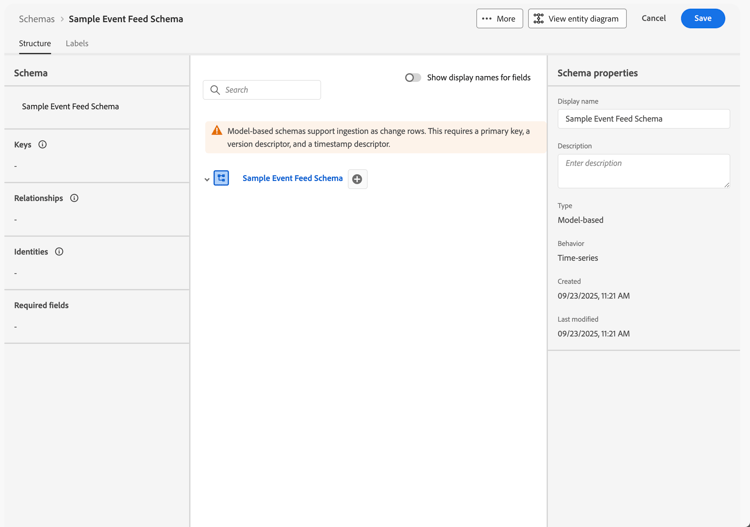Toggle Show display names for fields
The width and height of the screenshot is (750, 527).
(412, 77)
